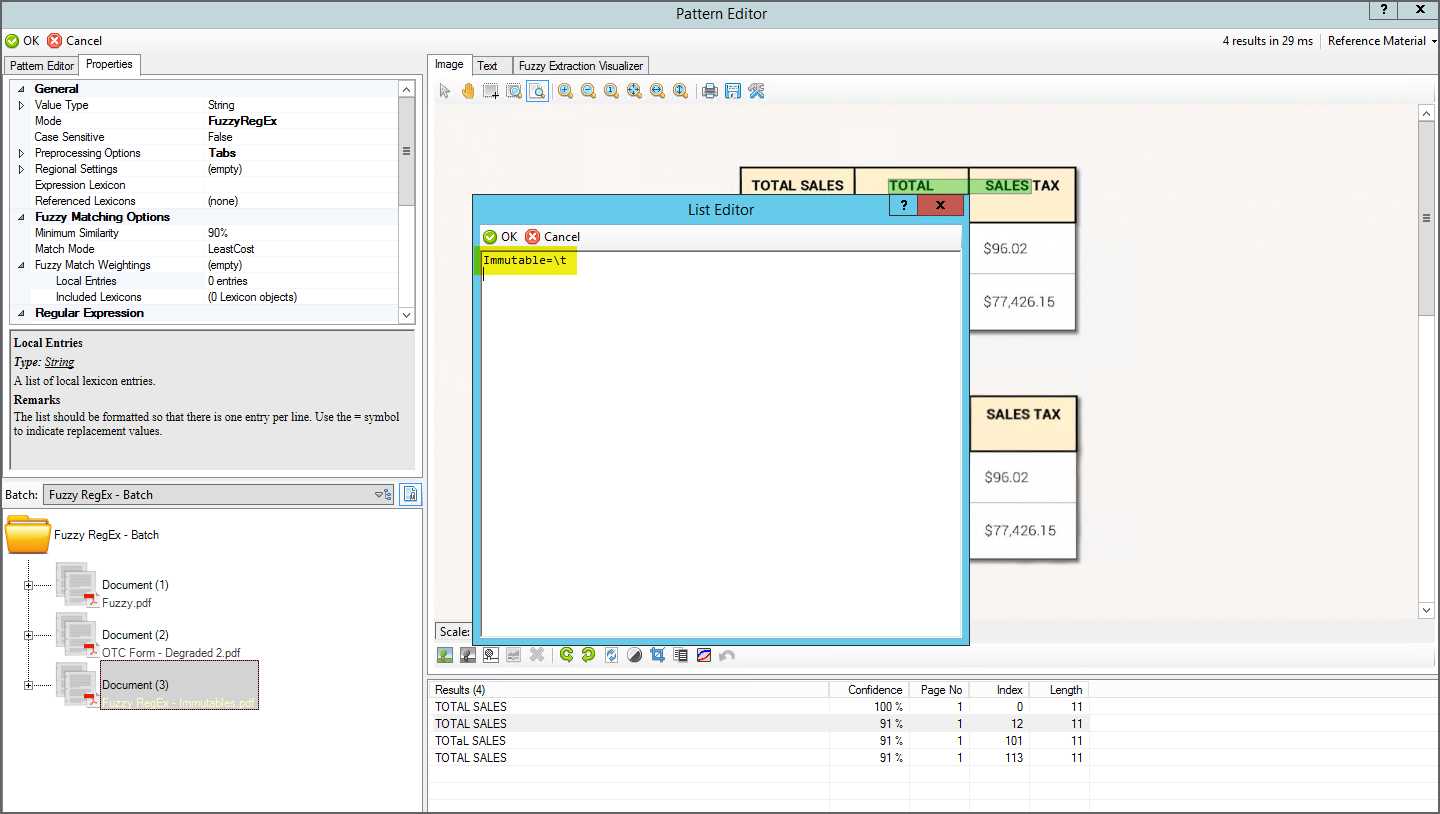Click the Zoom Out magnifier icon
This screenshot has height=814, width=1440.
coord(588,91)
